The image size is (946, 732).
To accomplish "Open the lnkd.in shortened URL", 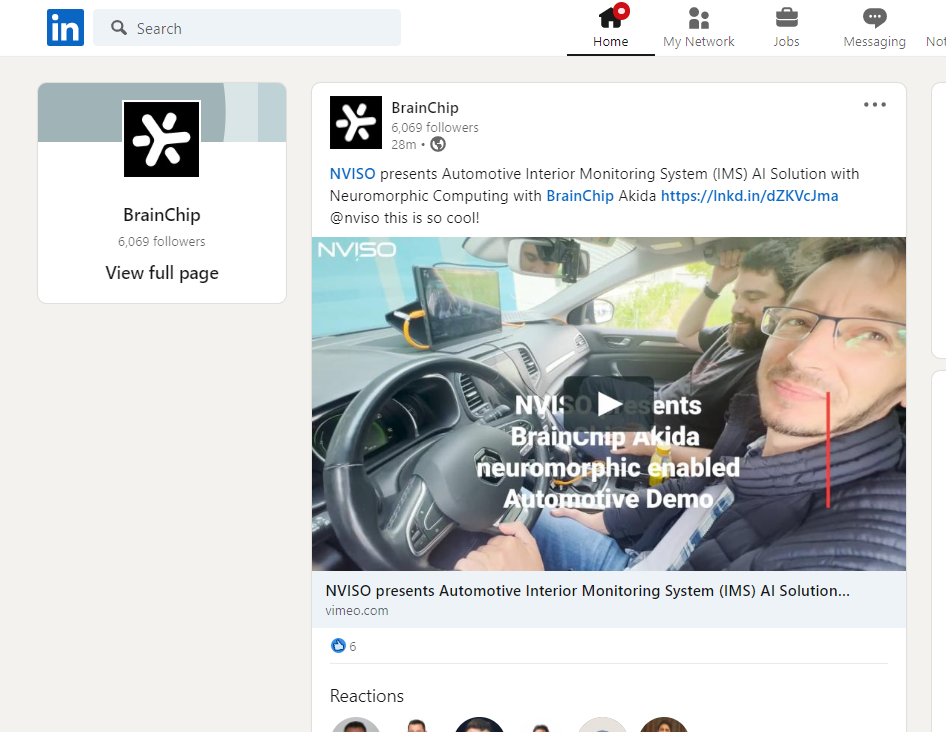I will click(749, 196).
